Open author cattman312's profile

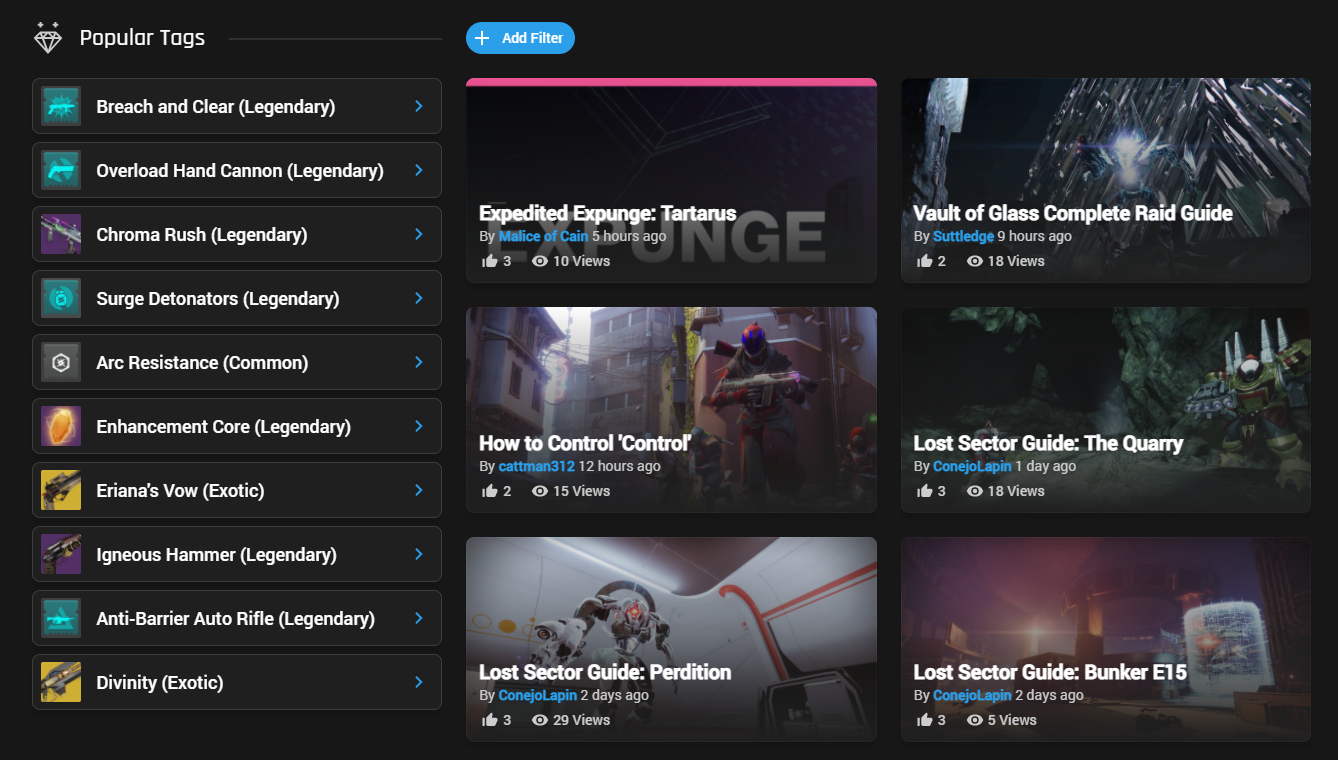point(536,466)
